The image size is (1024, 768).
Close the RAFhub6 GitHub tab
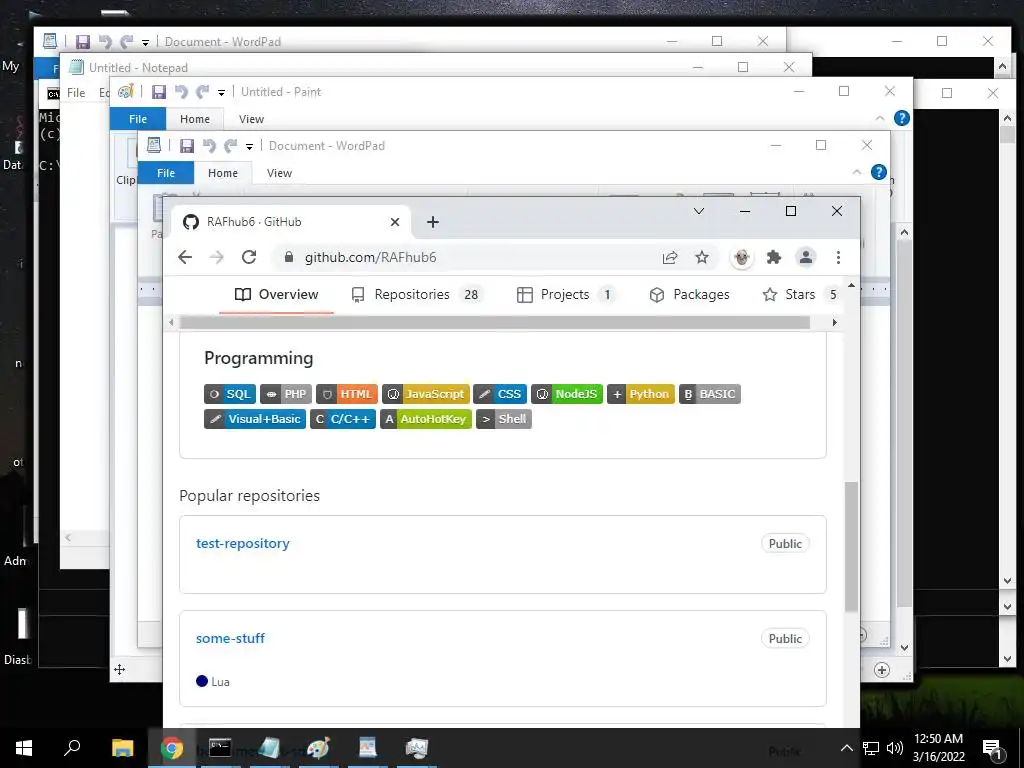point(394,222)
